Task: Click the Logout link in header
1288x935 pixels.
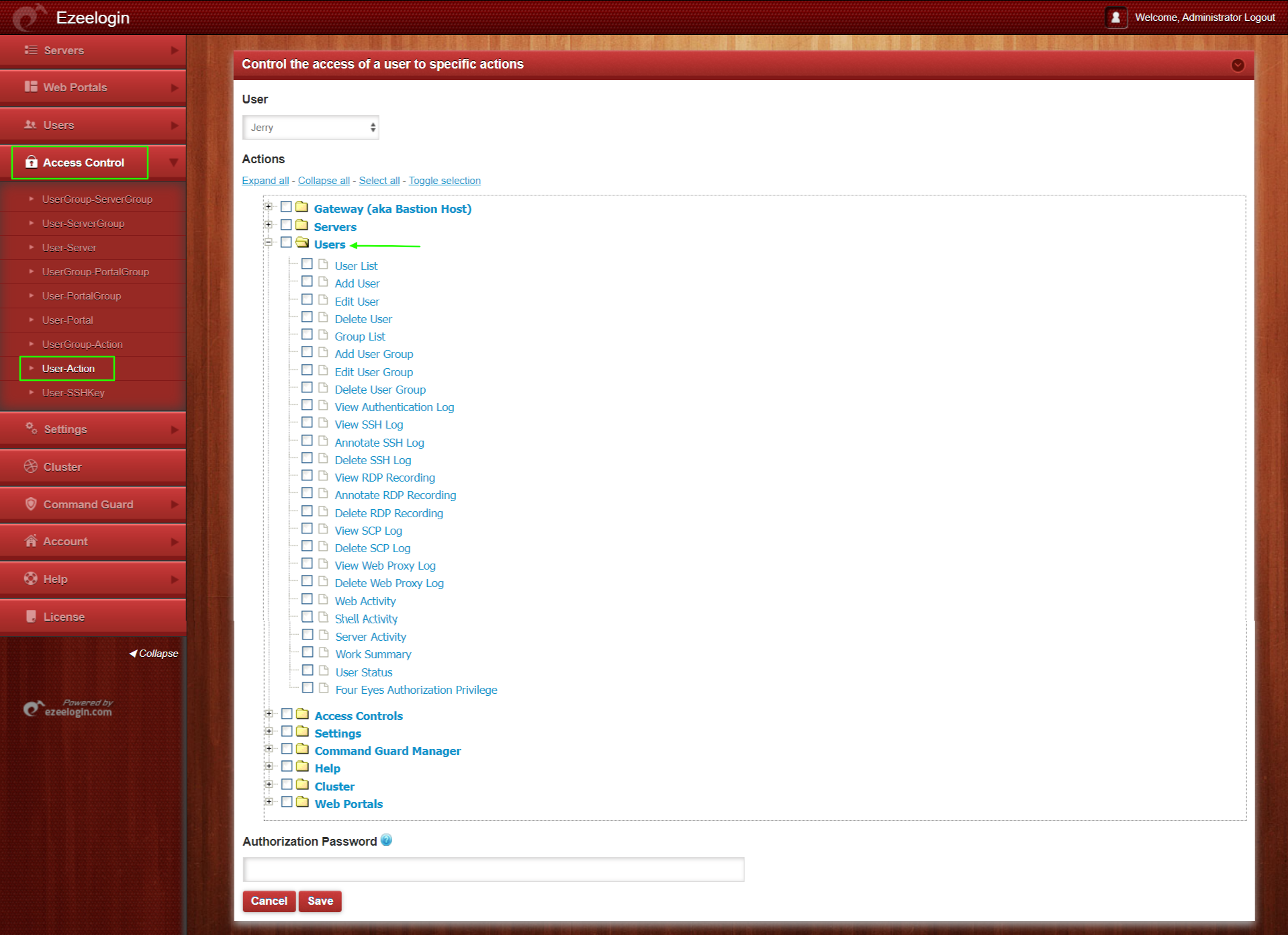Action: 1259,17
